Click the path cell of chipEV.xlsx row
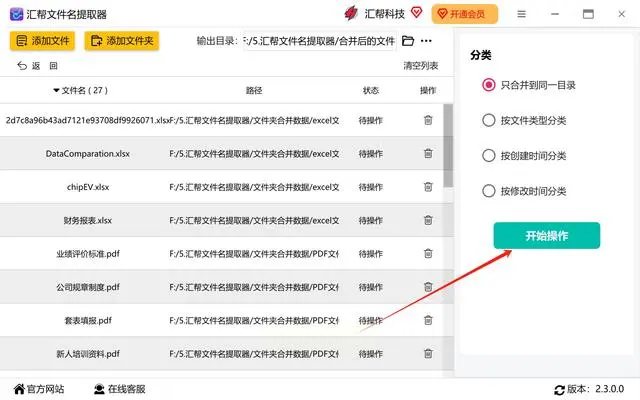640x400 pixels. click(254, 187)
